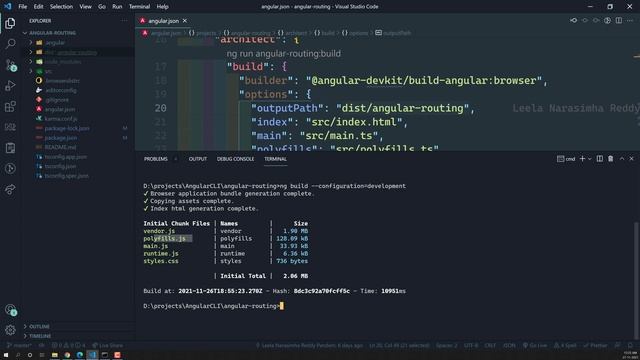Open the Terminal menu
The image size is (640, 360).
[139, 7]
